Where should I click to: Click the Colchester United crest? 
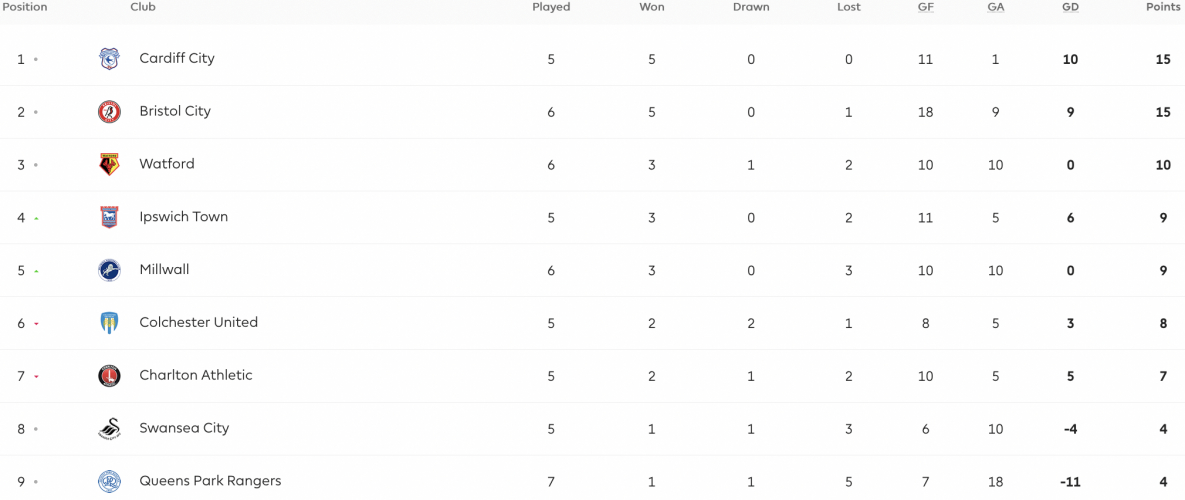click(x=110, y=323)
